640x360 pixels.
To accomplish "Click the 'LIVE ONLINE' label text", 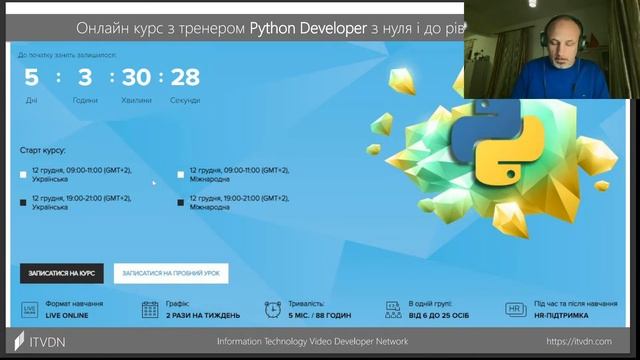I will click(67, 316).
